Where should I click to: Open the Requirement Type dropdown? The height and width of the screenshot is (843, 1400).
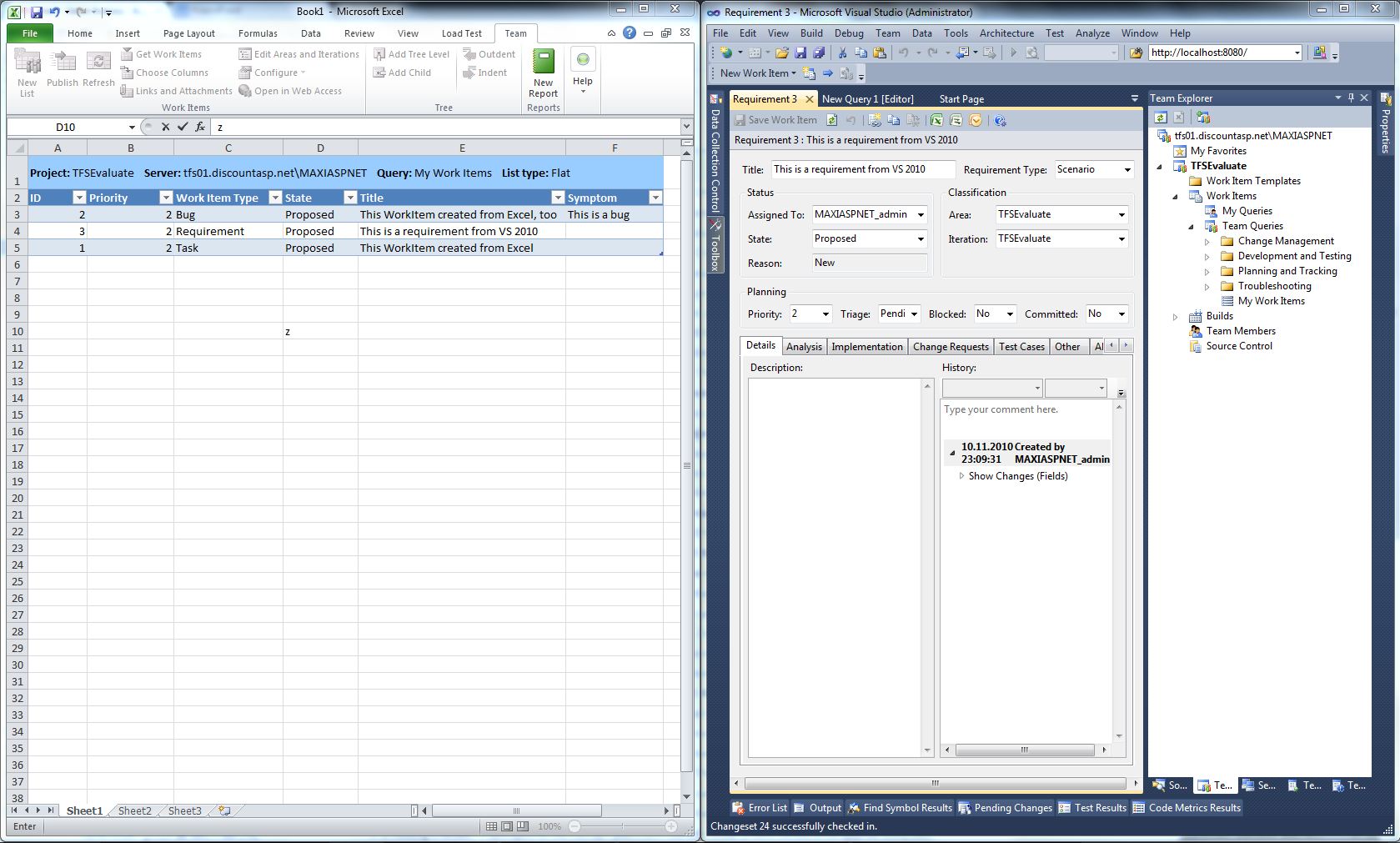coord(1127,169)
